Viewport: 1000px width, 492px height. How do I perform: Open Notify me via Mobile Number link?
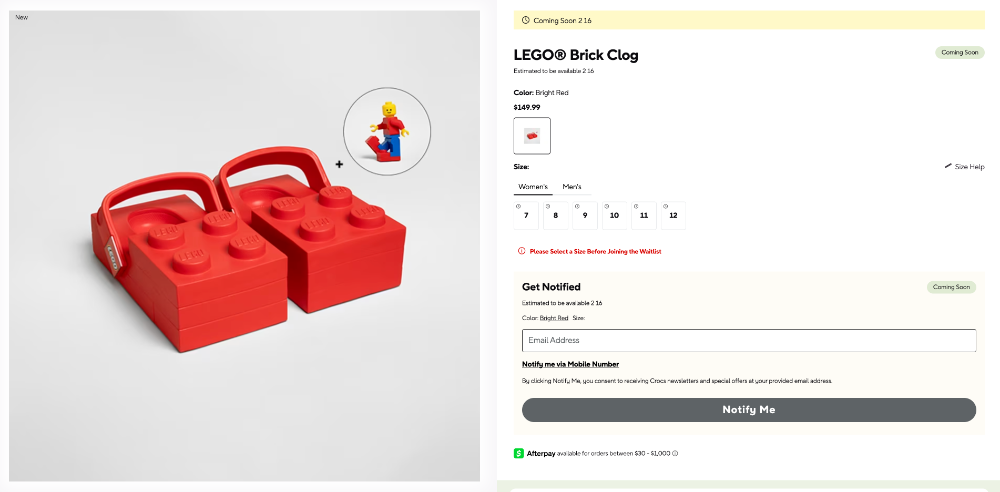(x=570, y=364)
